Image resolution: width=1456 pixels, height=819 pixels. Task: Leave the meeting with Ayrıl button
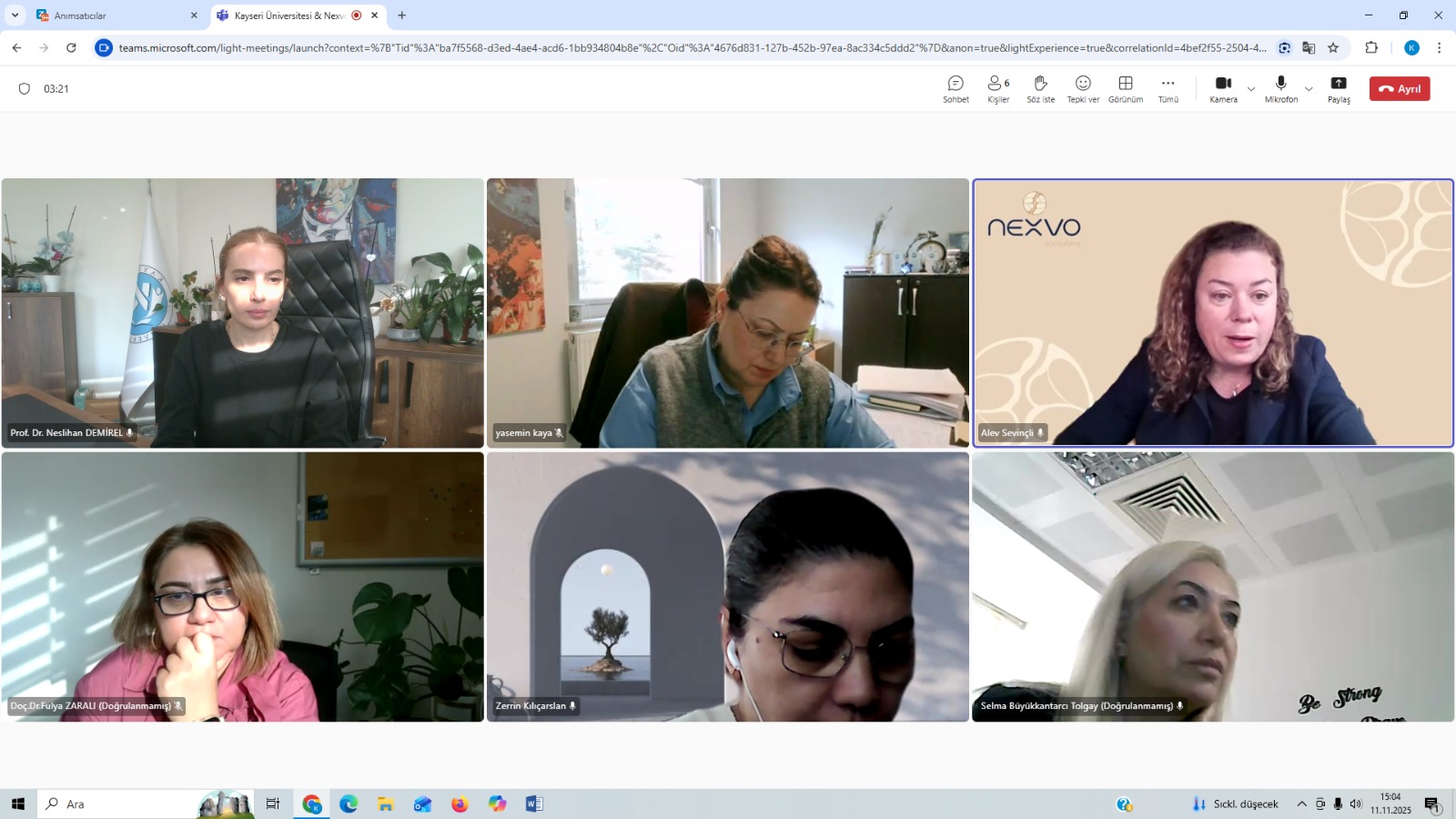(x=1399, y=88)
